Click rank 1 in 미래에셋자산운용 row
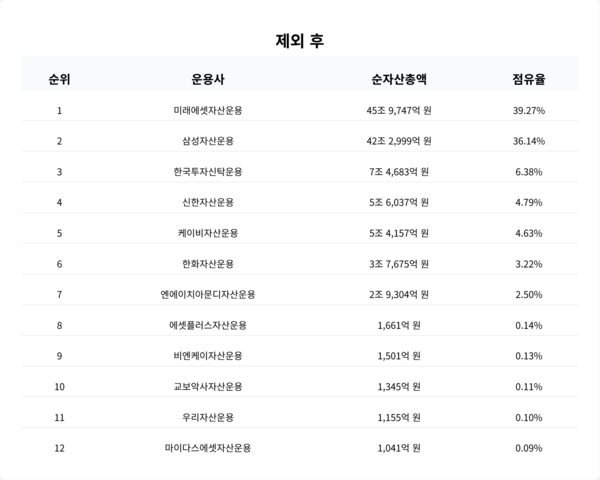Image resolution: width=600 pixels, height=480 pixels. point(59,110)
